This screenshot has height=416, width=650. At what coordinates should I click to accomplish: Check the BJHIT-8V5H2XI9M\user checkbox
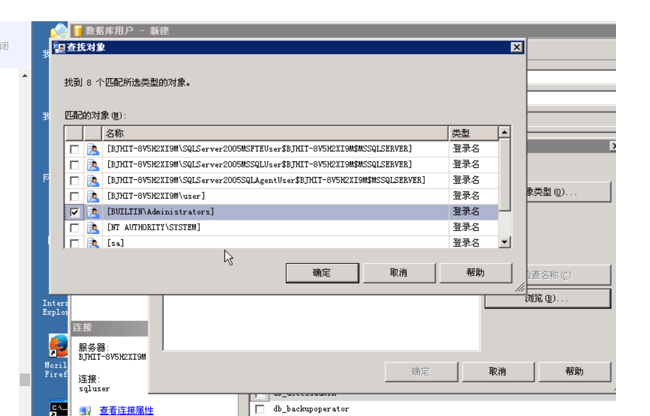[x=74, y=196]
